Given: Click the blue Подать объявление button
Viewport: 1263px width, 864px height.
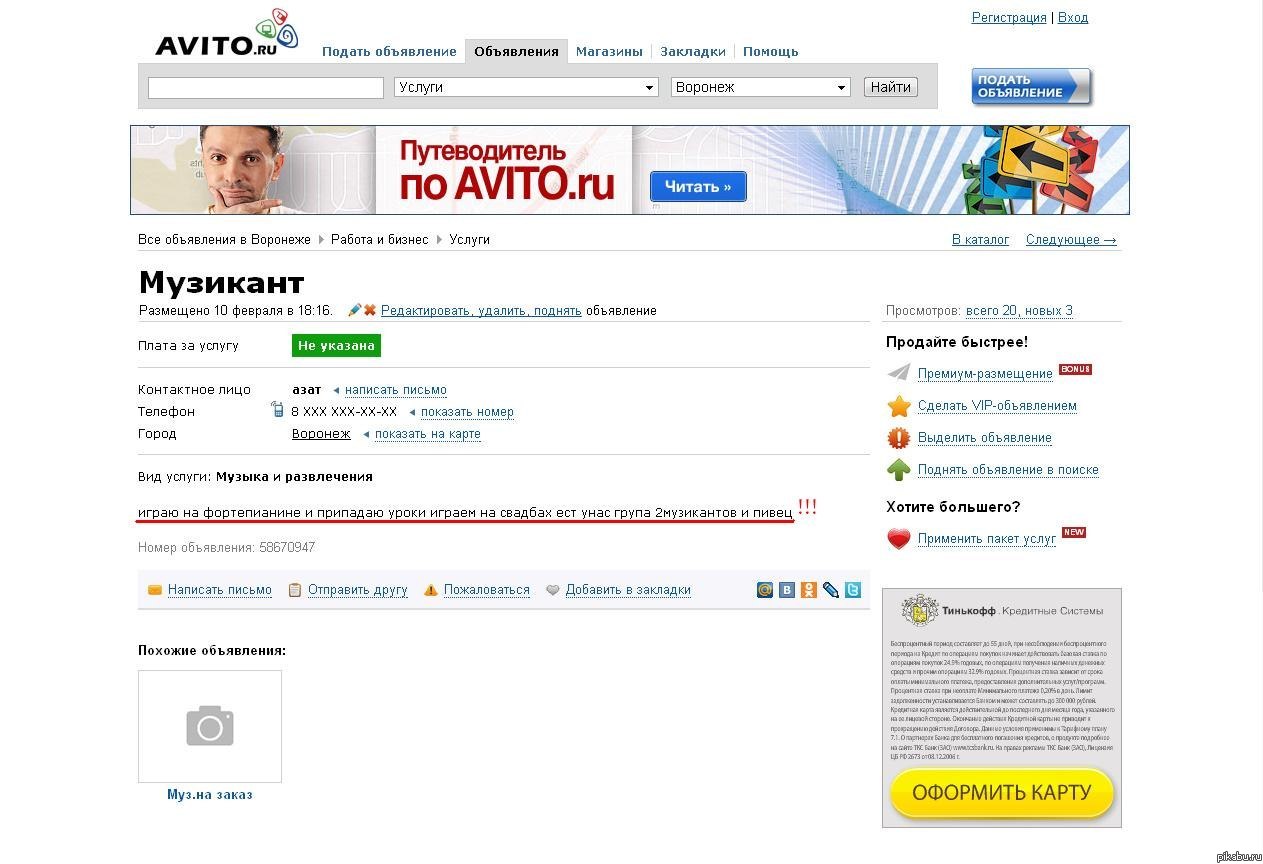Looking at the screenshot, I should tap(1031, 87).
